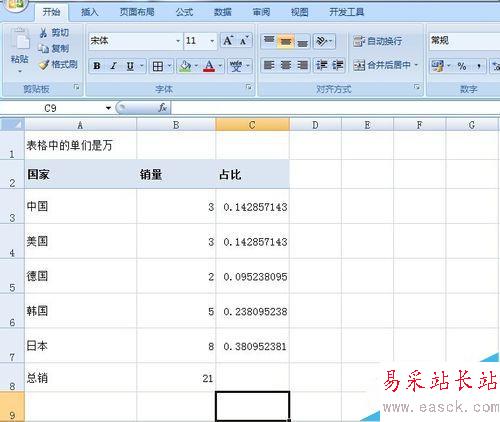Select the total cell showing 21
Image resolution: width=500 pixels, height=422 pixels.
point(176,378)
